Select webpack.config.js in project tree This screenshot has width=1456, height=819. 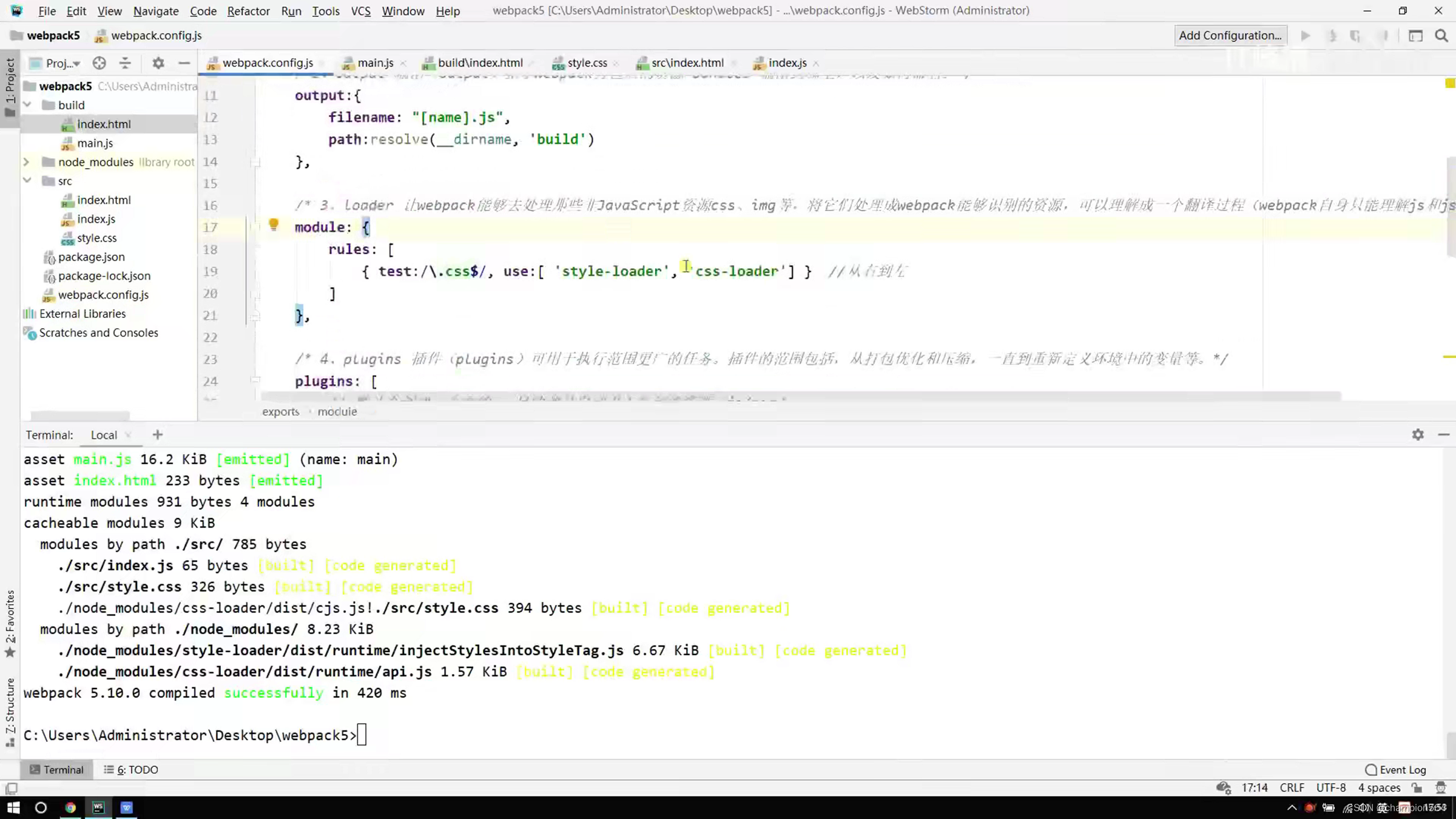[103, 295]
